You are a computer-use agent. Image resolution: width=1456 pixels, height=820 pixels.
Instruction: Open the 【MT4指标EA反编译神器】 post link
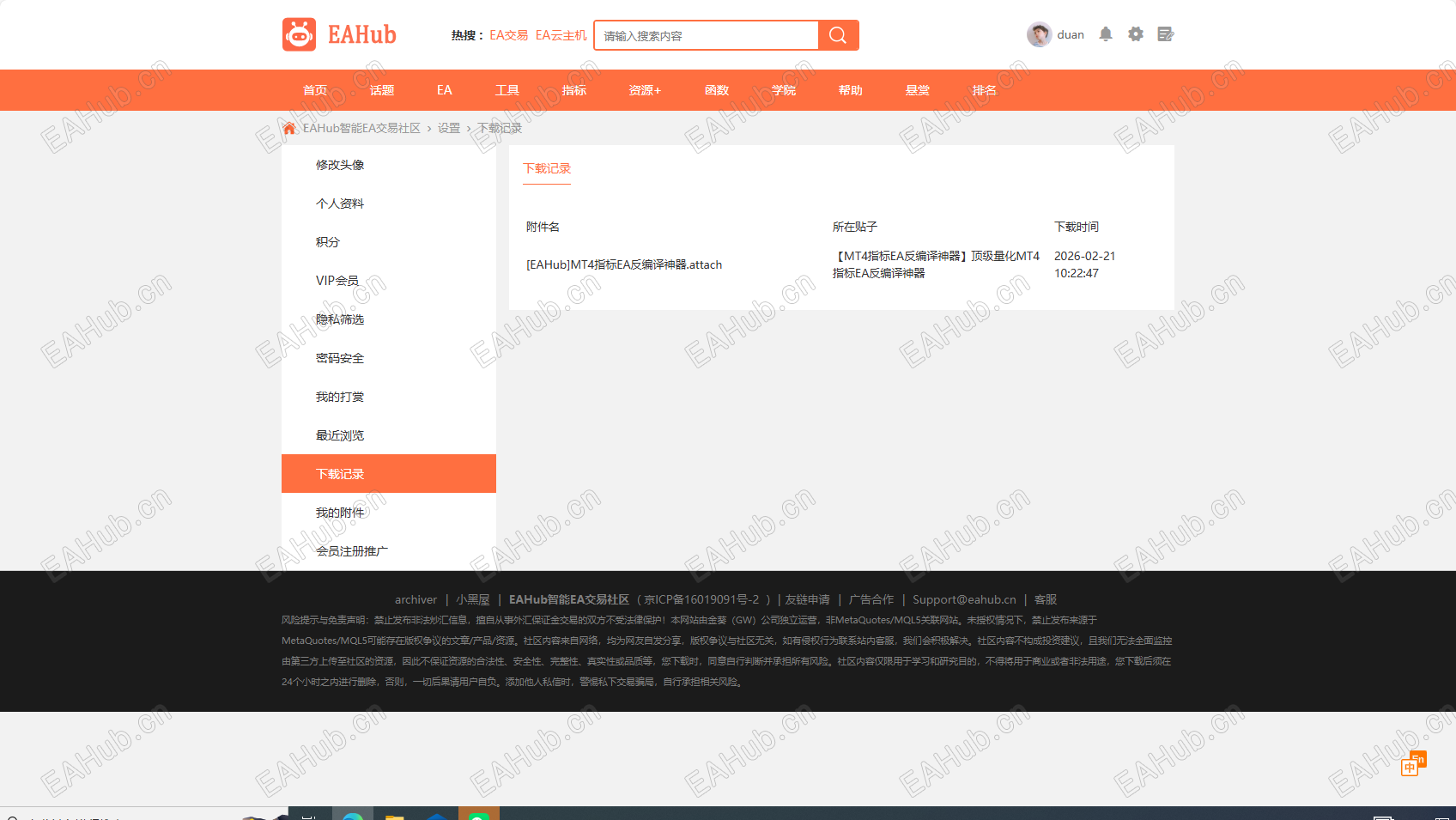click(x=936, y=264)
